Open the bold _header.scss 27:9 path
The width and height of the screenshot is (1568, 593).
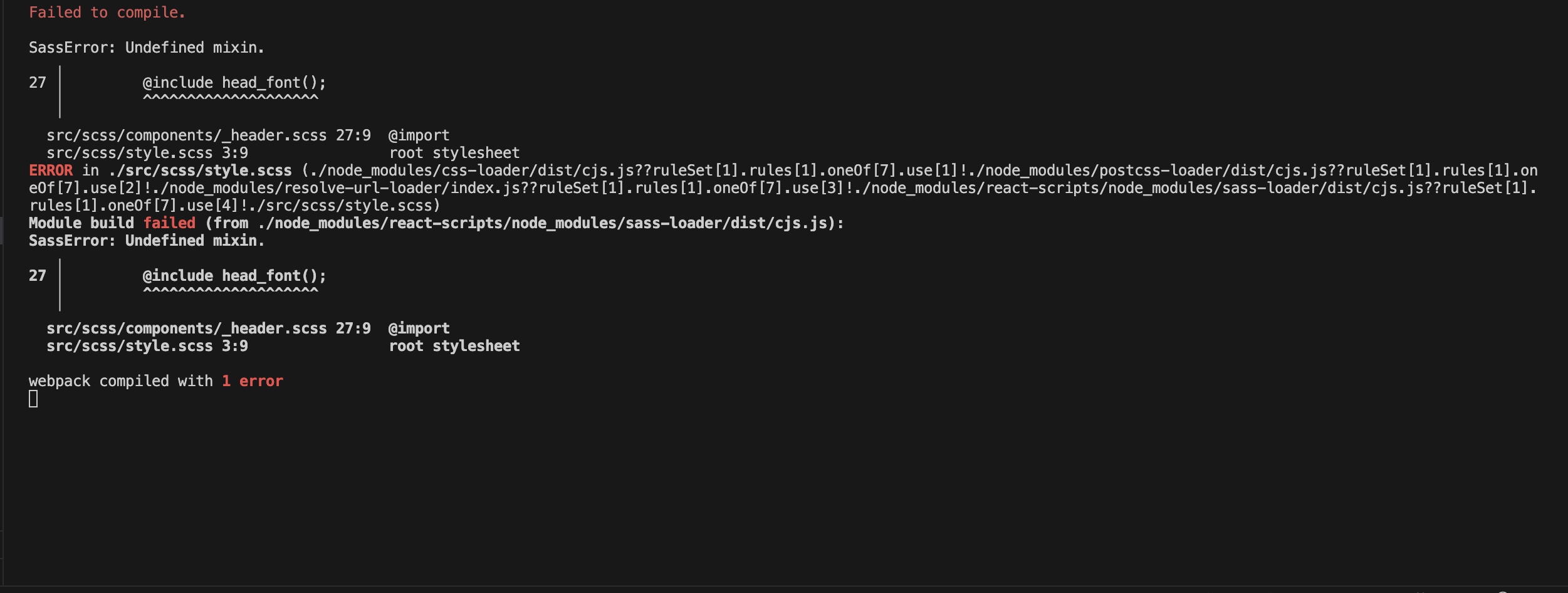pos(209,328)
